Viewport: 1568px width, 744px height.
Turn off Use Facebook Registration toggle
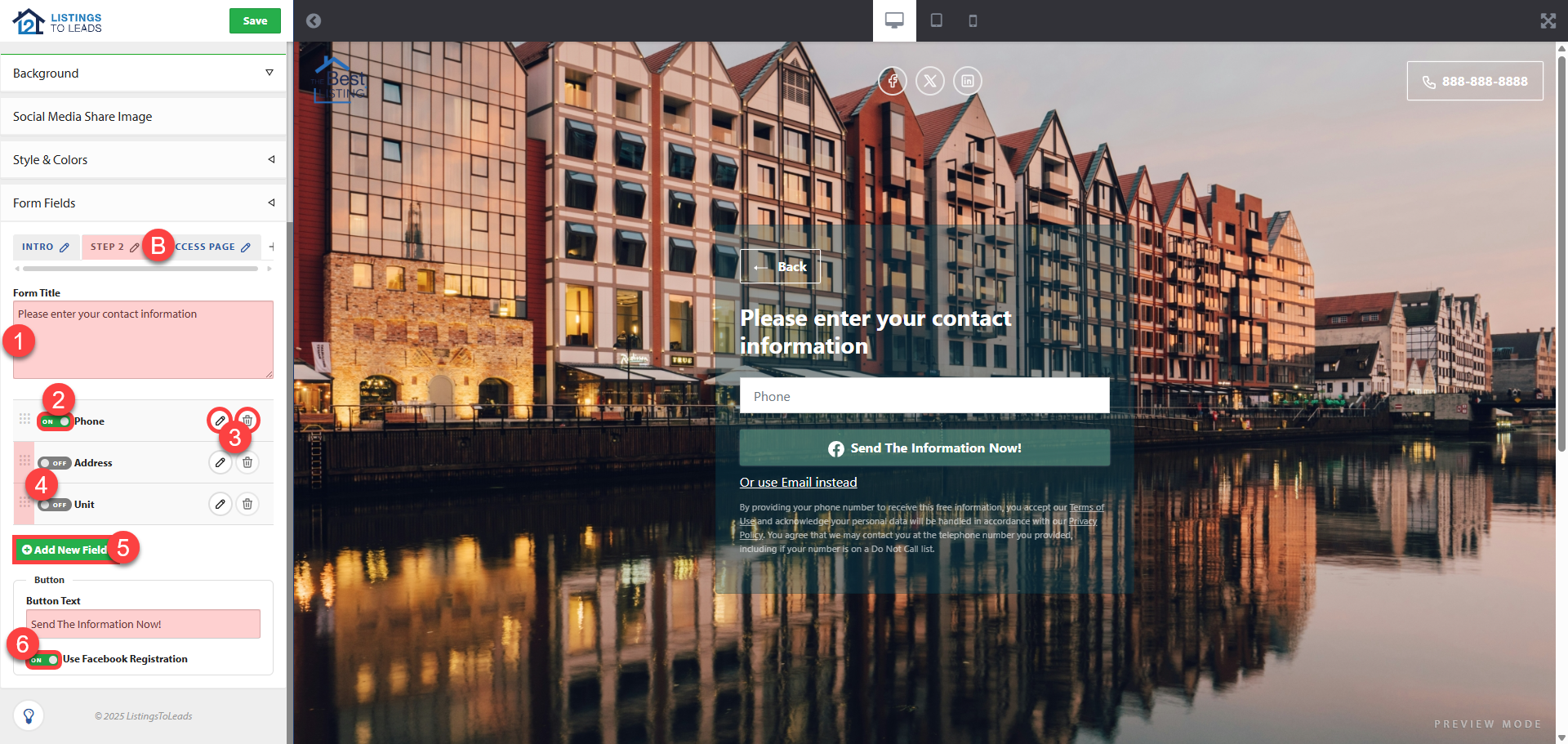tap(44, 659)
